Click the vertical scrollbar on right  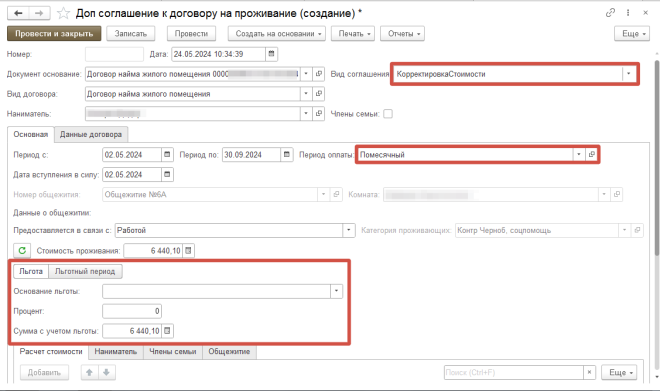[x=656, y=158]
